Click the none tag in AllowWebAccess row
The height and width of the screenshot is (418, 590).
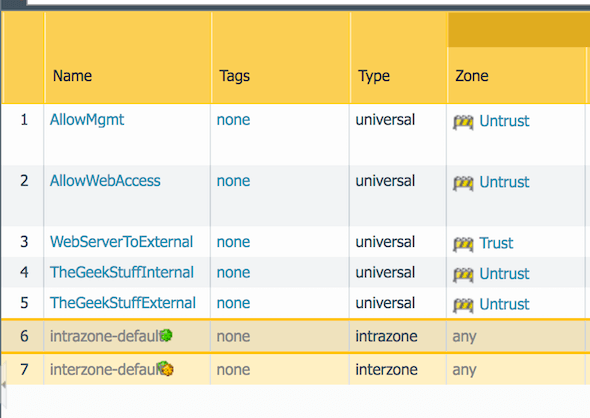click(233, 181)
